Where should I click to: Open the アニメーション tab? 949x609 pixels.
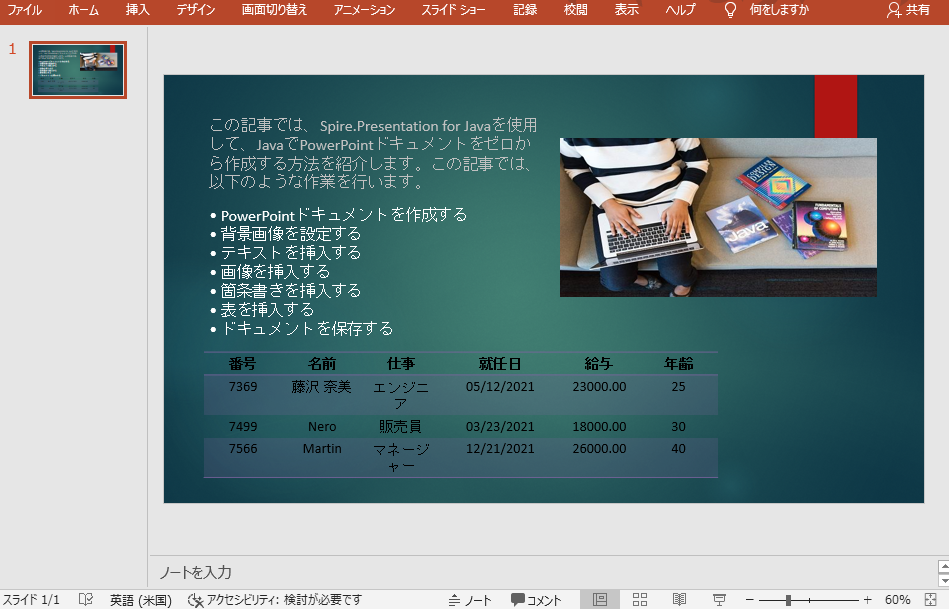tap(364, 10)
